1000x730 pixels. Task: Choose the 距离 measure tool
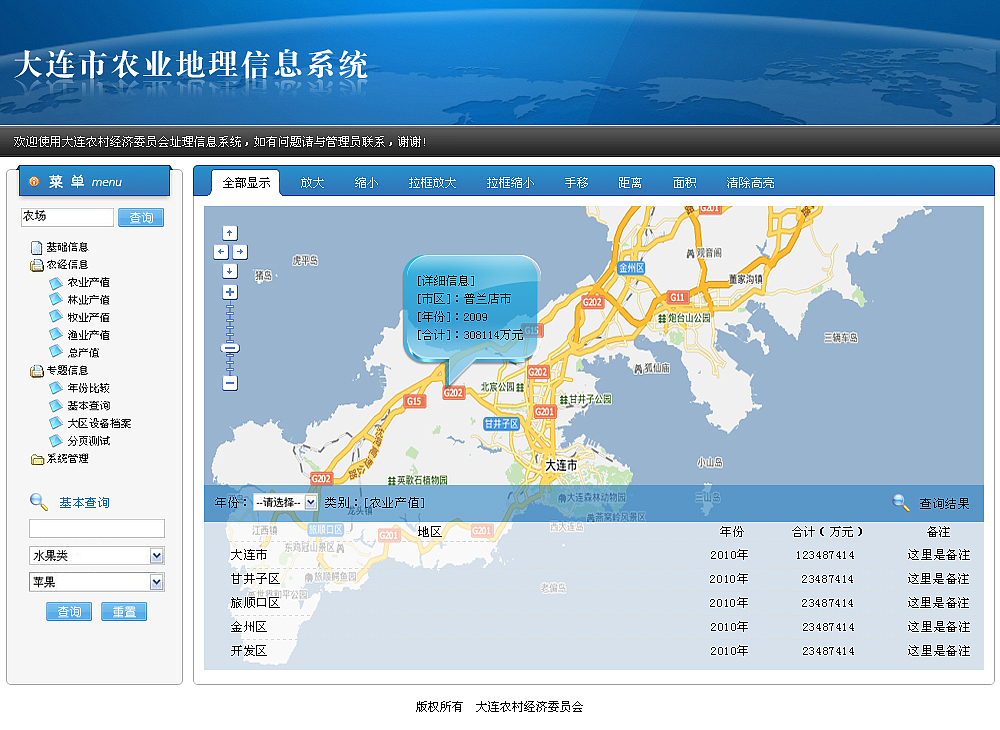(630, 183)
